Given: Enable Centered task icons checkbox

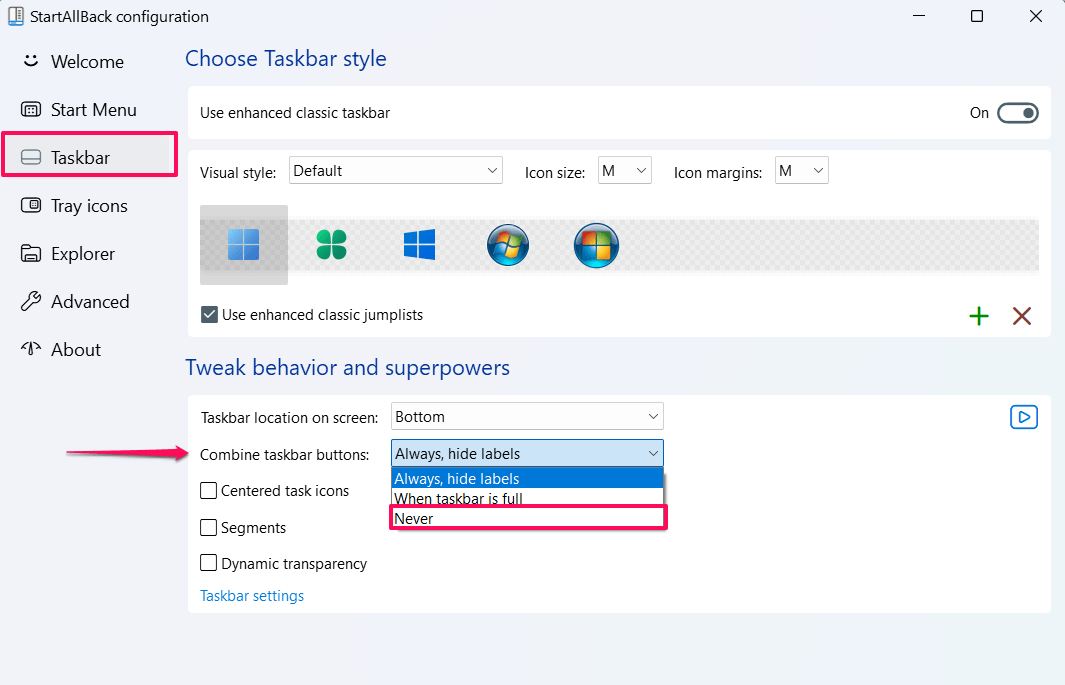Looking at the screenshot, I should point(209,490).
